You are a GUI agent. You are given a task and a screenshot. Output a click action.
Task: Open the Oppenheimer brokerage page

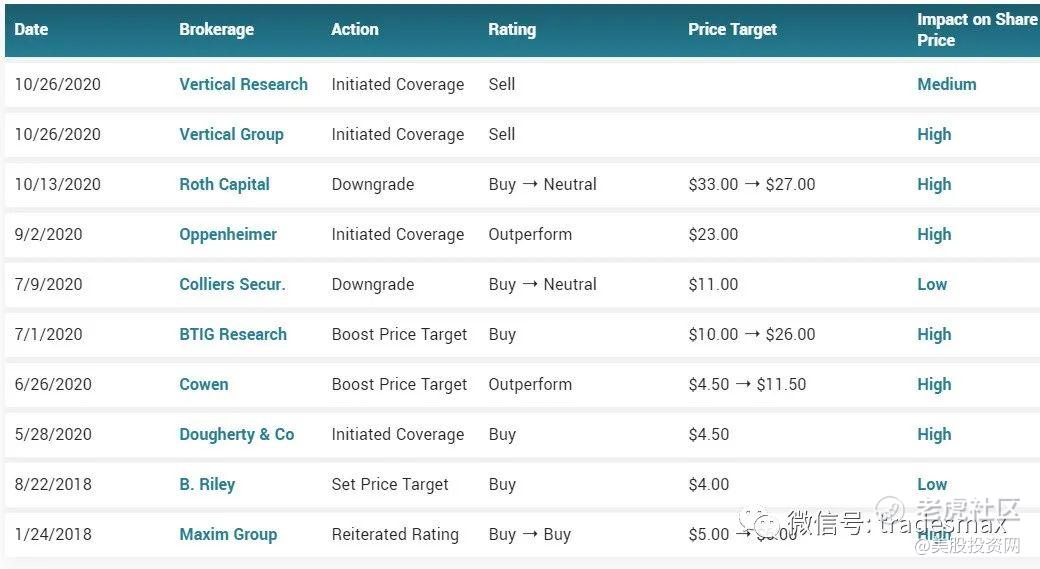tap(228, 235)
